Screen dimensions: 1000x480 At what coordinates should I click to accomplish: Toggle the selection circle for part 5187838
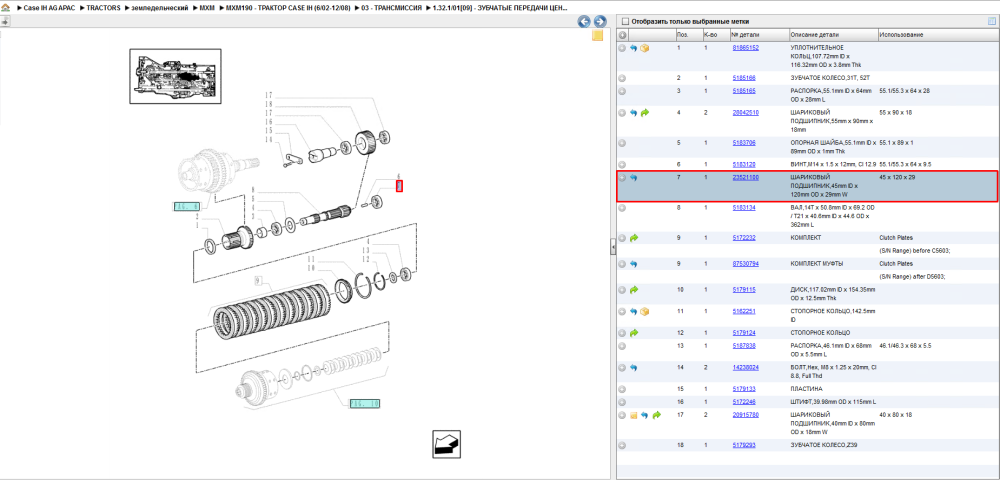(x=622, y=346)
